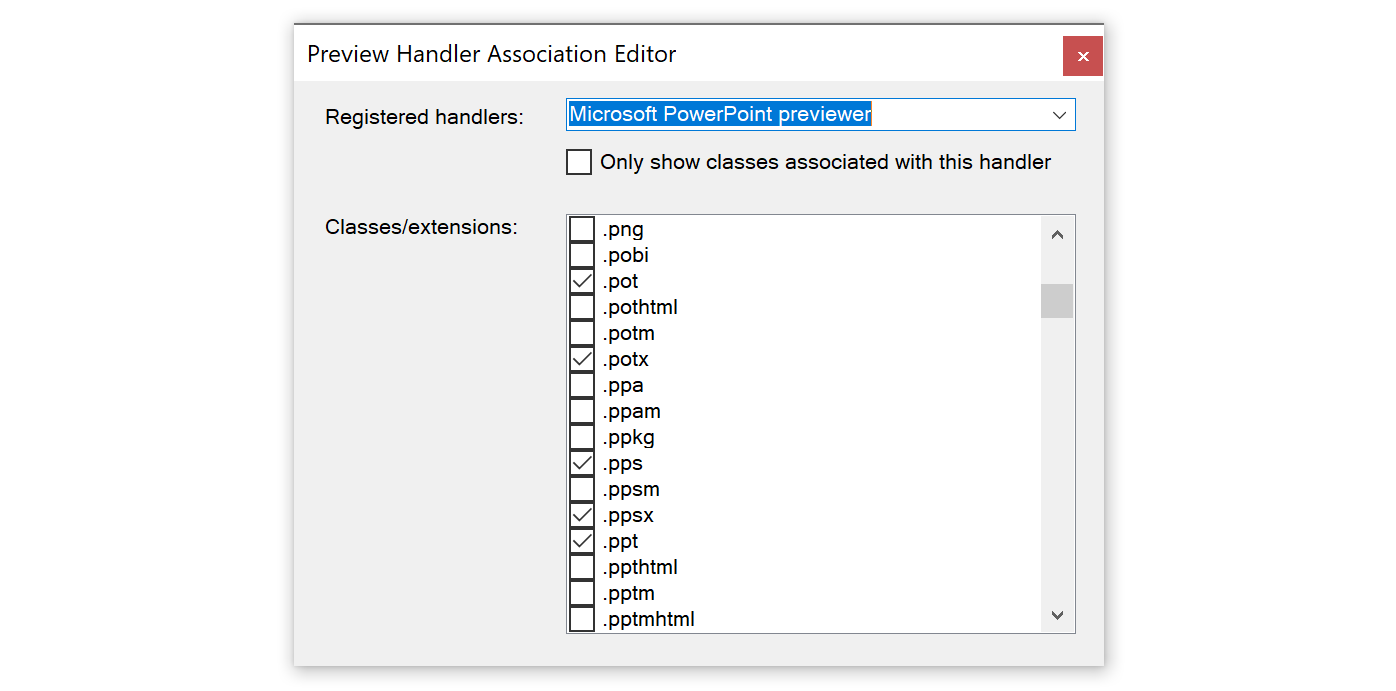Disable the .potx extension
1396x691 pixels.
click(x=581, y=358)
